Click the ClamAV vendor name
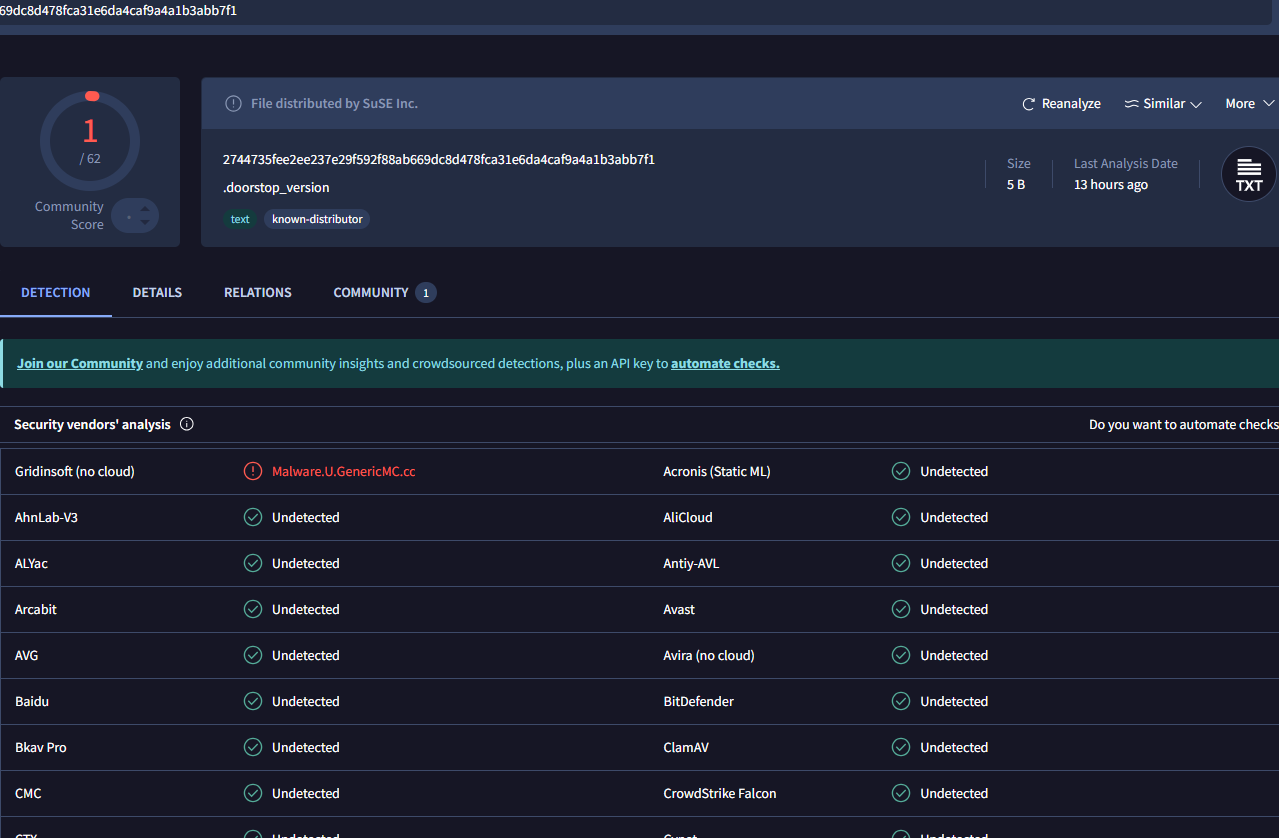The image size is (1279, 838). 687,747
